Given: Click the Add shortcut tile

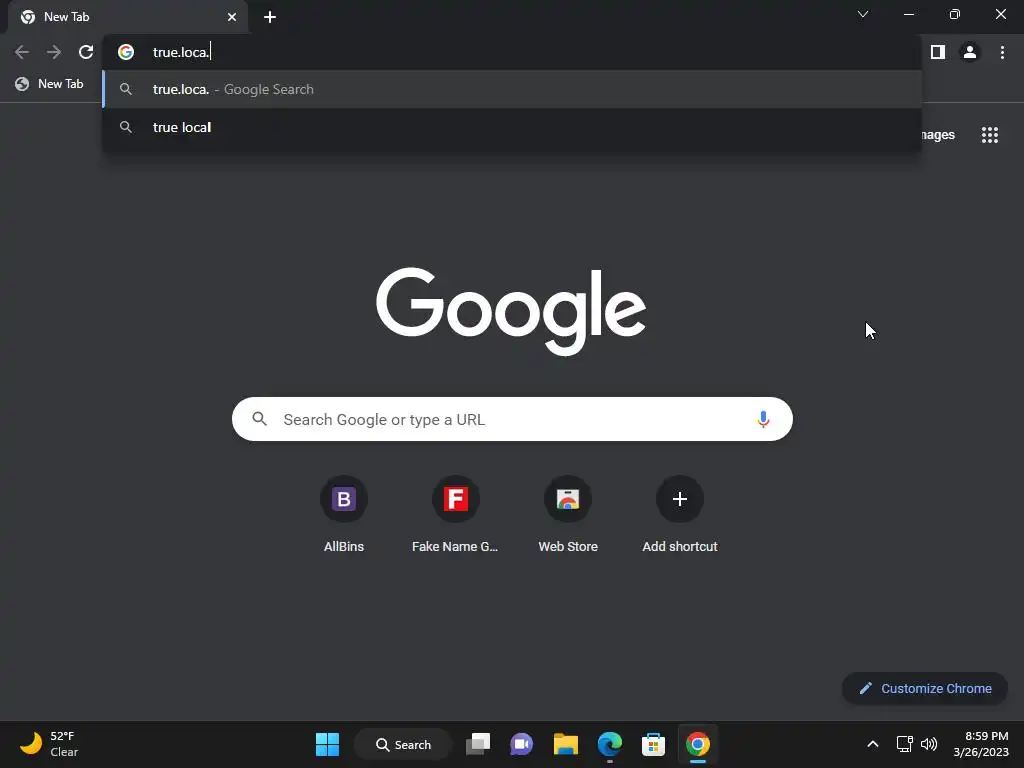Looking at the screenshot, I should [x=680, y=515].
